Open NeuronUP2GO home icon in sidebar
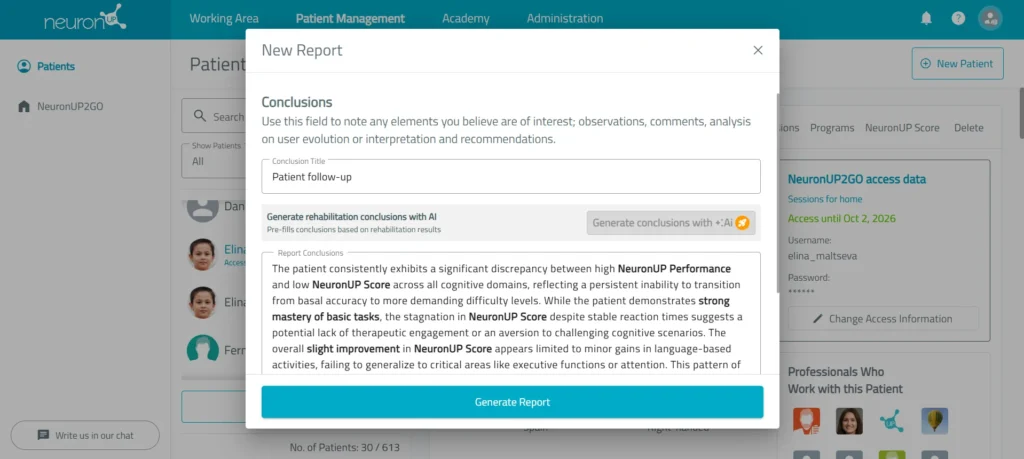1024x459 pixels. point(24,106)
